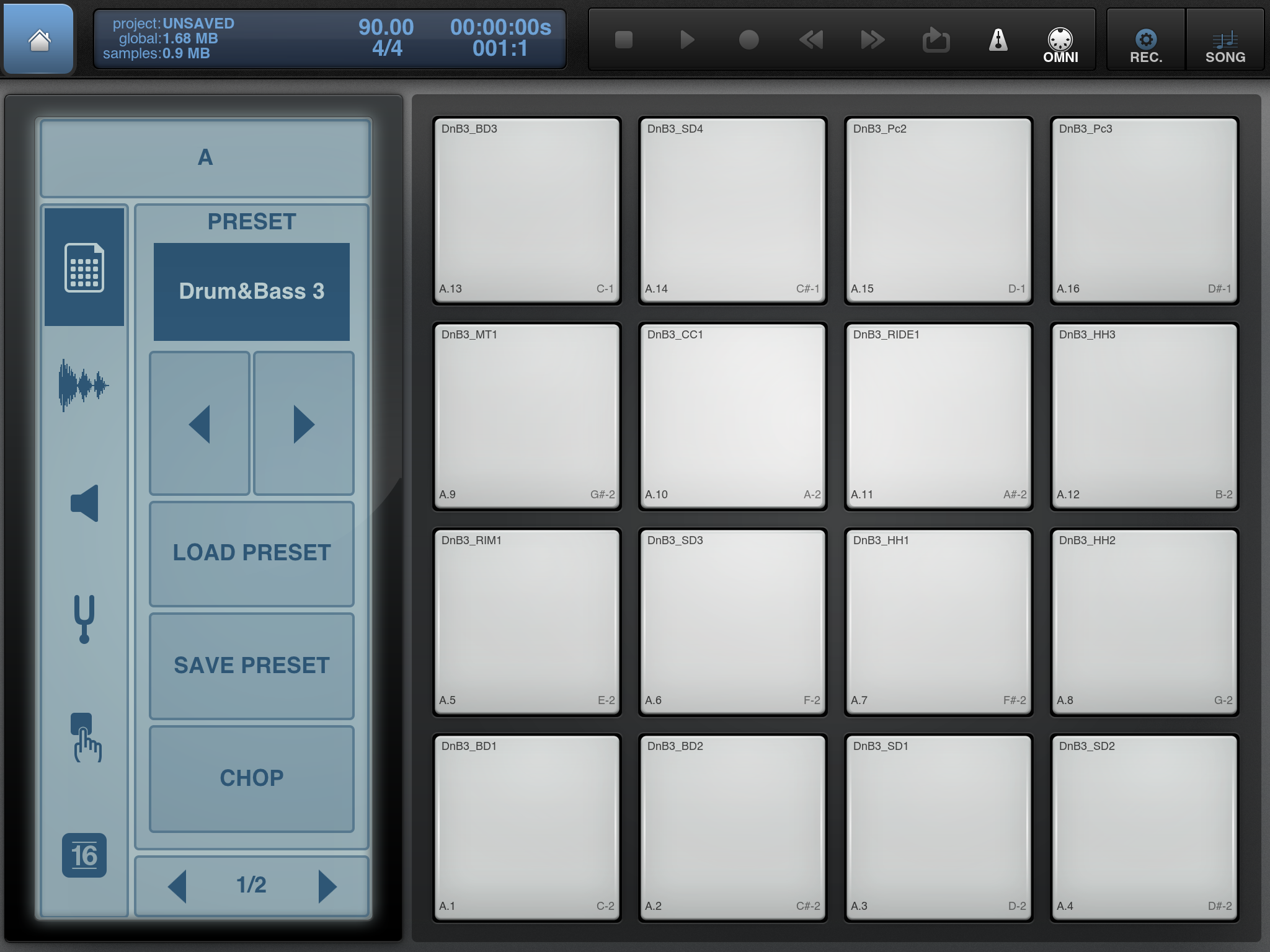Viewport: 1270px width, 952px height.
Task: Open the OMNI MIDI settings
Action: pyautogui.click(x=1060, y=45)
